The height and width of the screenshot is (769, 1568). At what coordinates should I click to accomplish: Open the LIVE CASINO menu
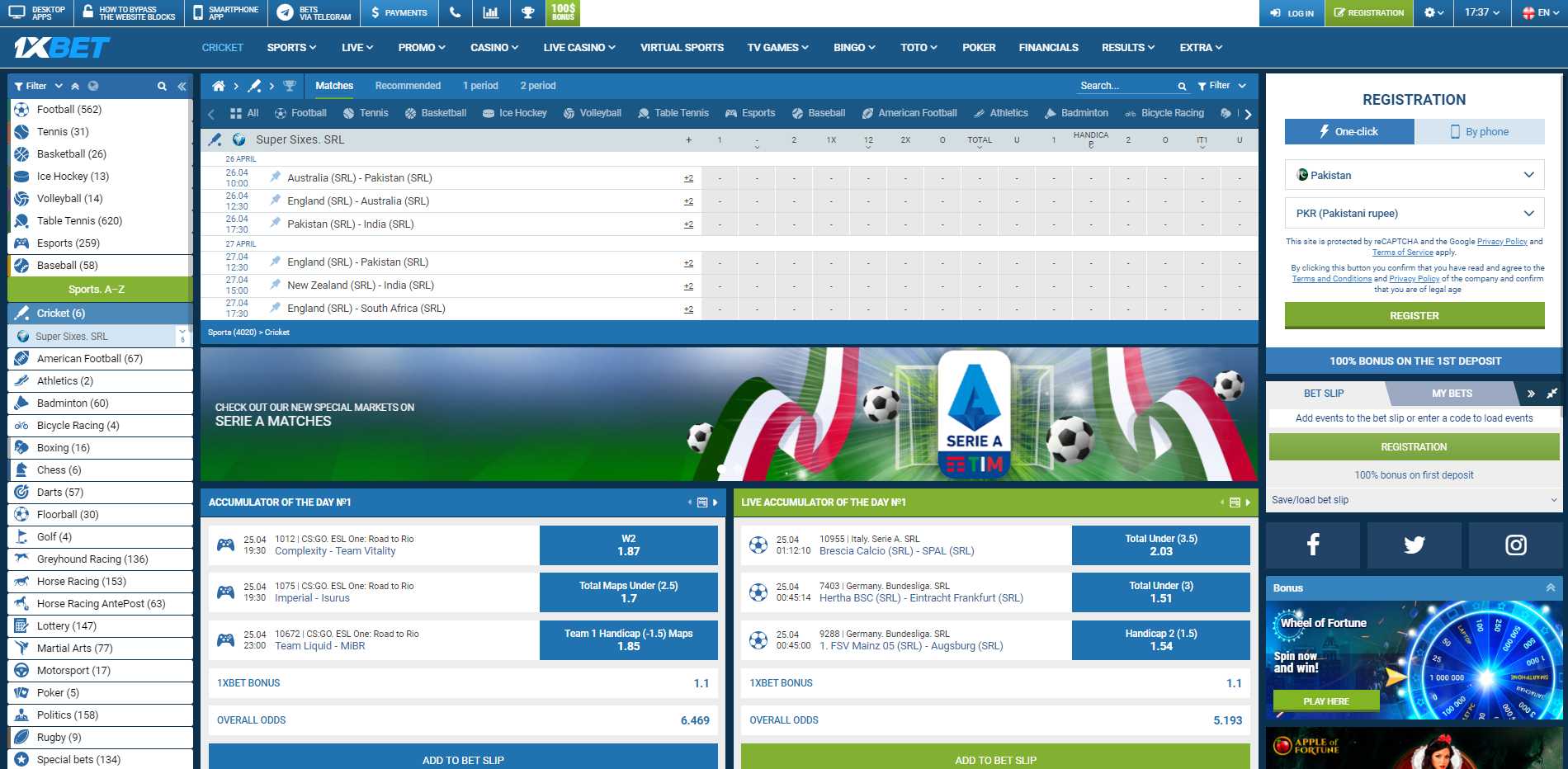tap(579, 48)
